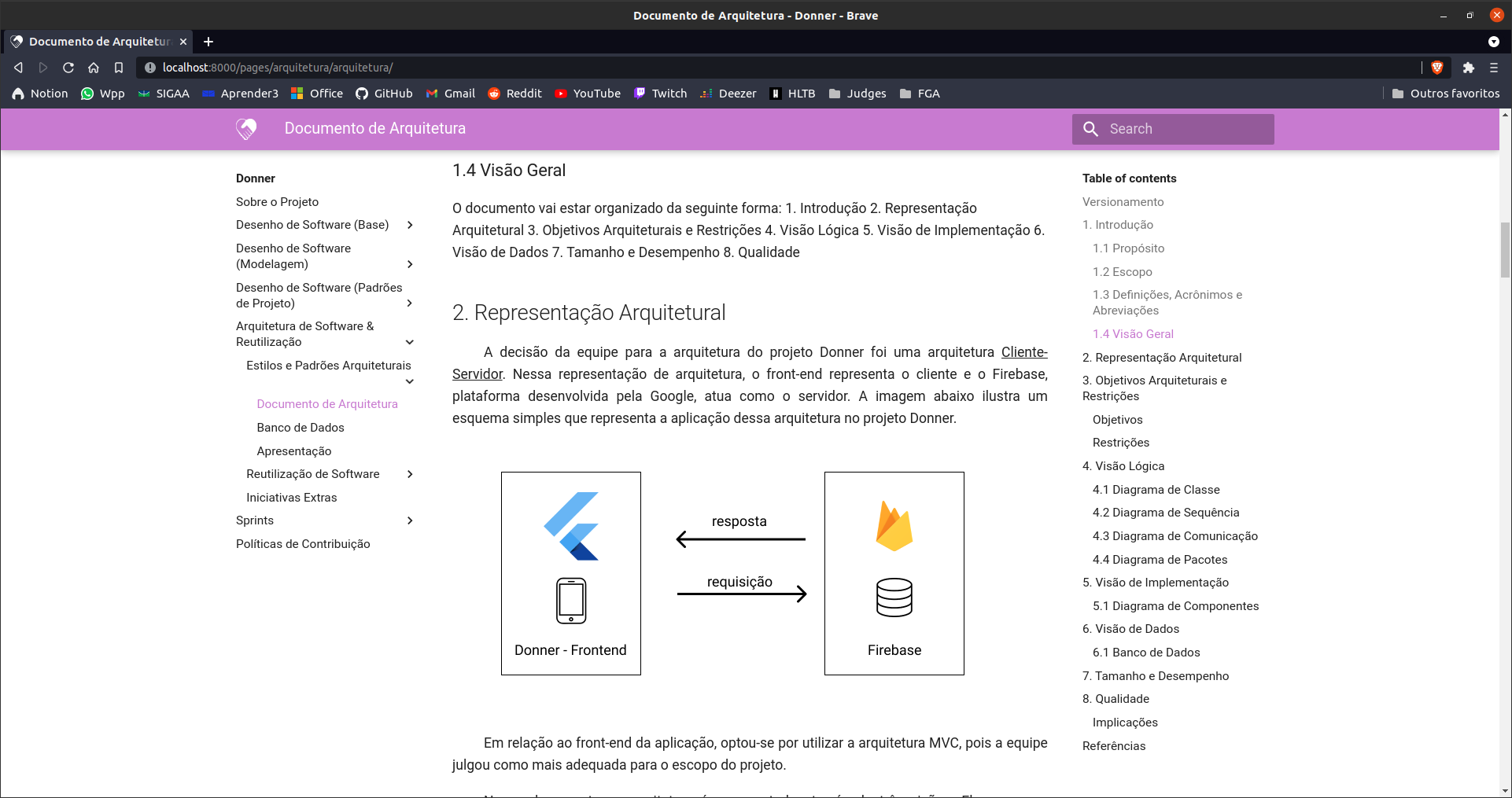This screenshot has height=798, width=1512.
Task: Open Banco de Dados page in sidebar
Action: 301,428
